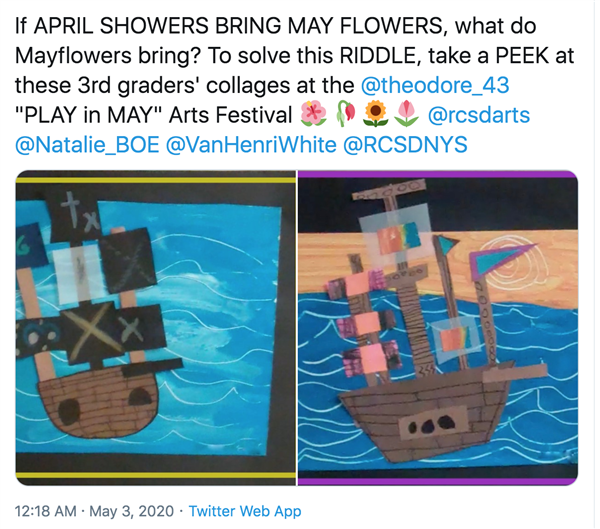The width and height of the screenshot is (600, 529).
Task: Open the @rcsdarts mention link
Action: click(479, 115)
